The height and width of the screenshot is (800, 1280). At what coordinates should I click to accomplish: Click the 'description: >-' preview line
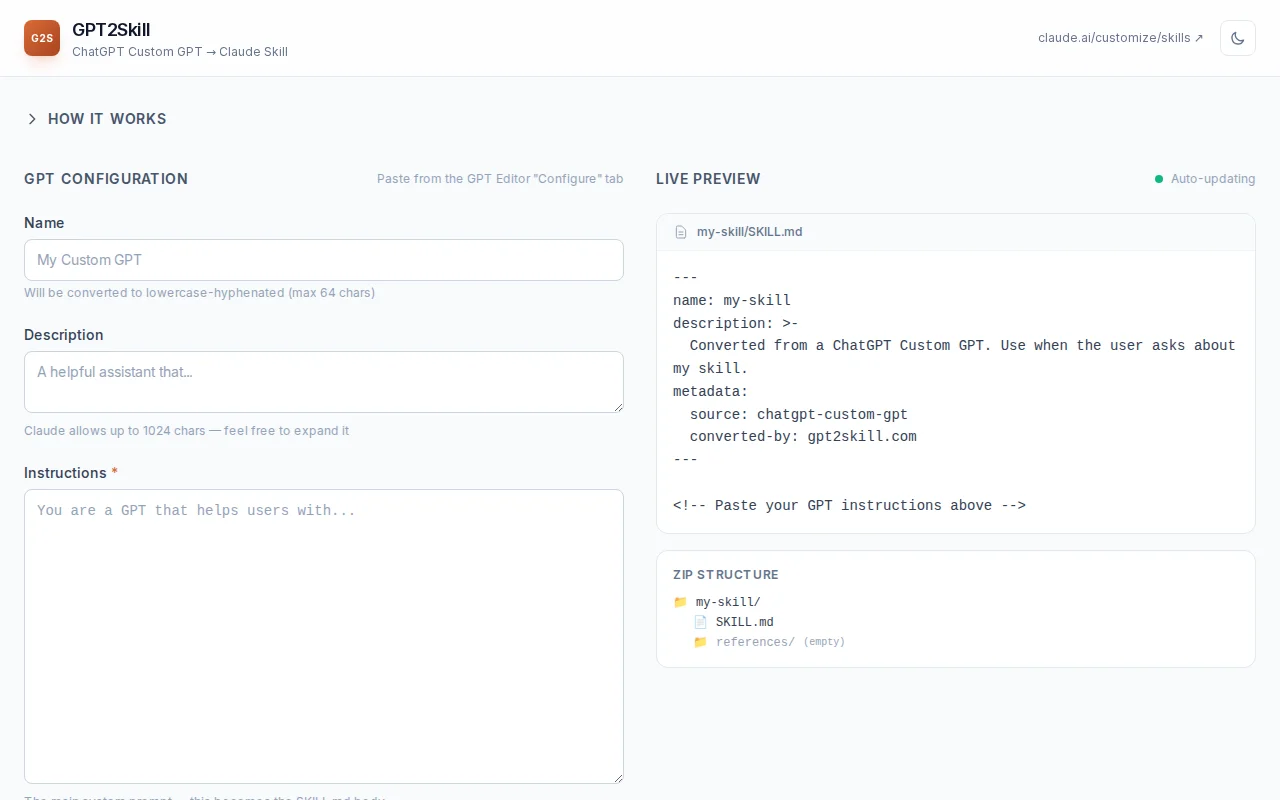click(736, 323)
